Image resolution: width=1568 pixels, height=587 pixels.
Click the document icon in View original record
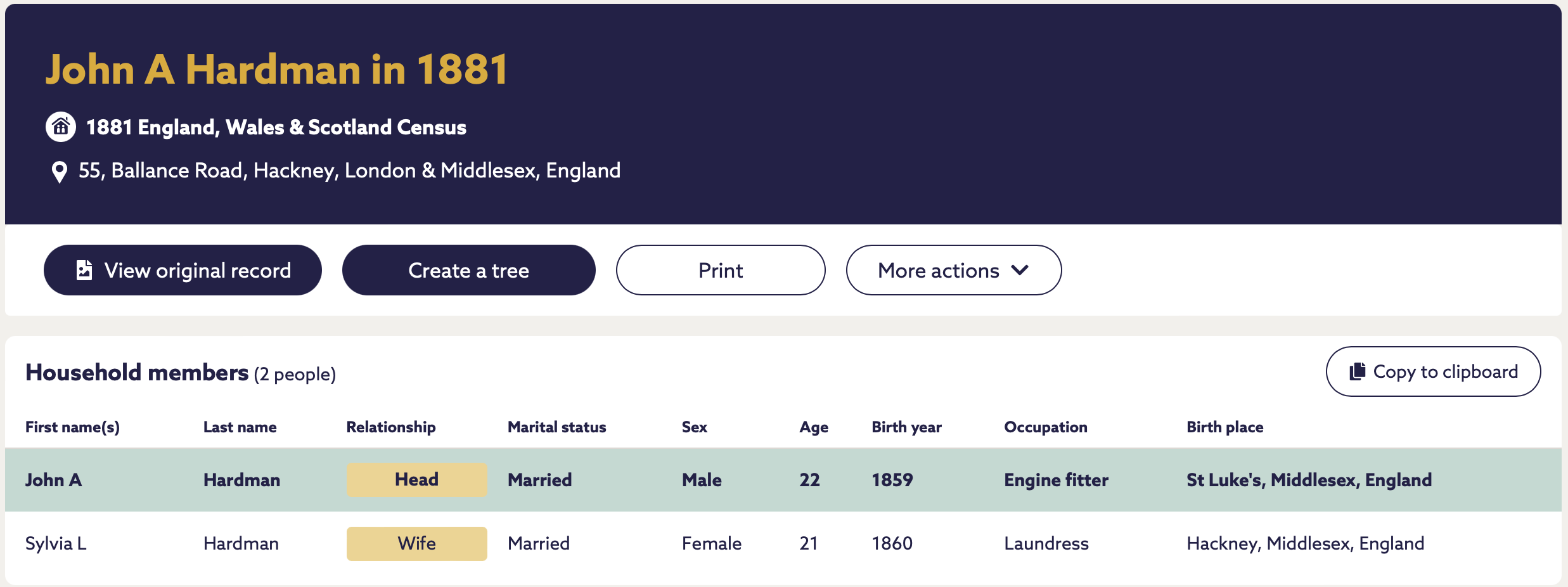[84, 270]
